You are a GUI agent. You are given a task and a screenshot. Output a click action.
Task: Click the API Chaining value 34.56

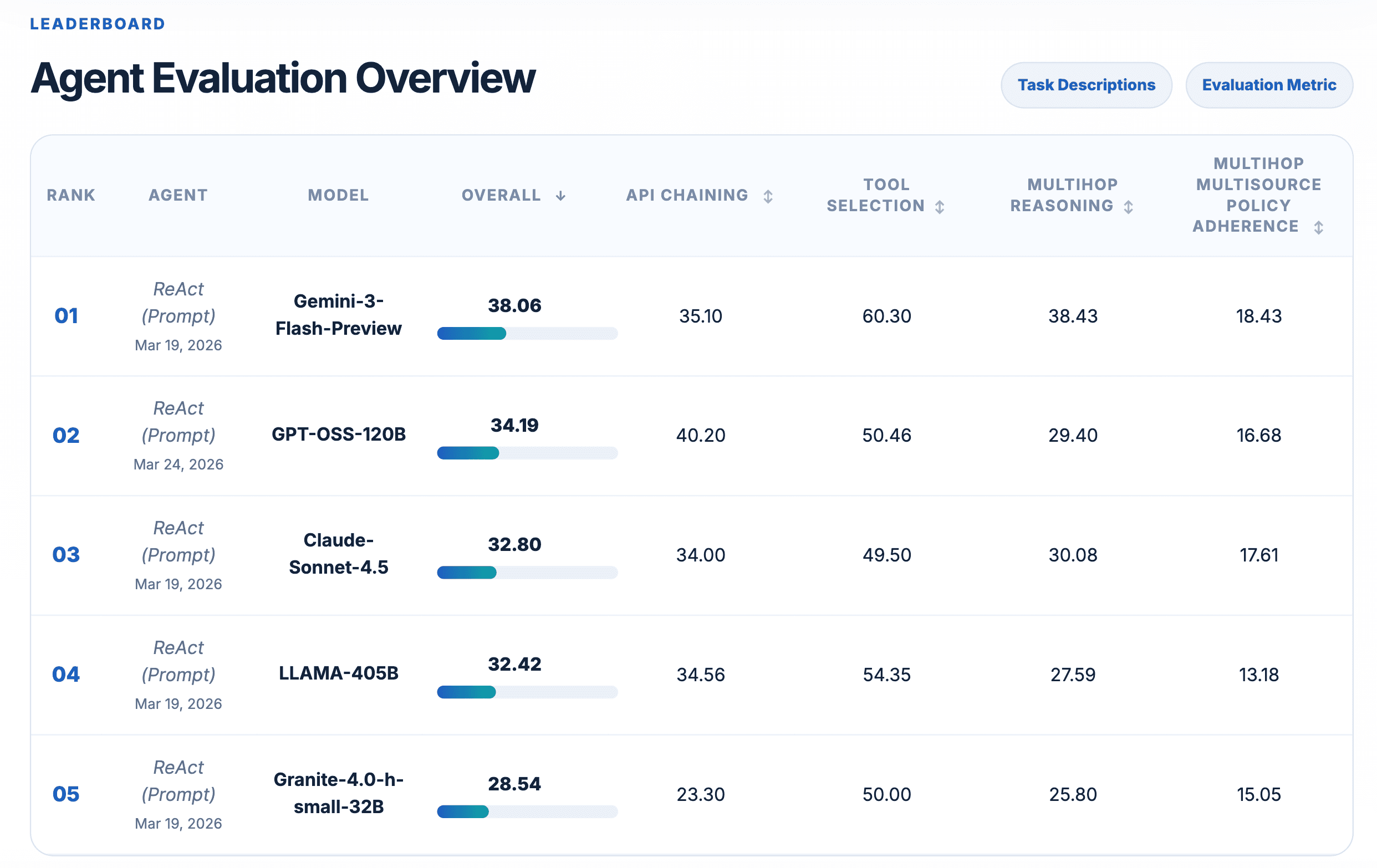pos(701,675)
